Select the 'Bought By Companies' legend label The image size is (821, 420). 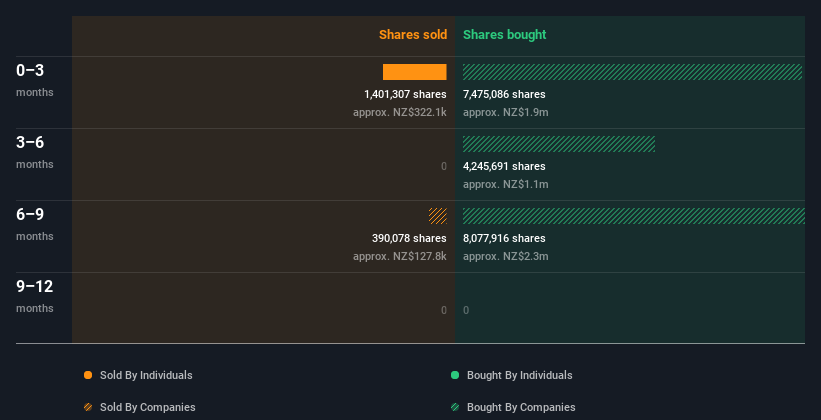521,407
